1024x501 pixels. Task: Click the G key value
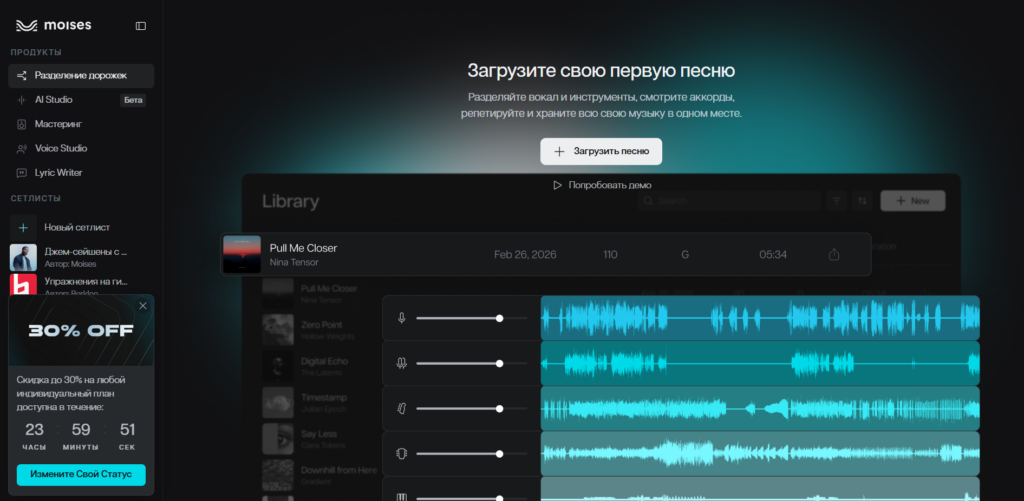coord(685,255)
